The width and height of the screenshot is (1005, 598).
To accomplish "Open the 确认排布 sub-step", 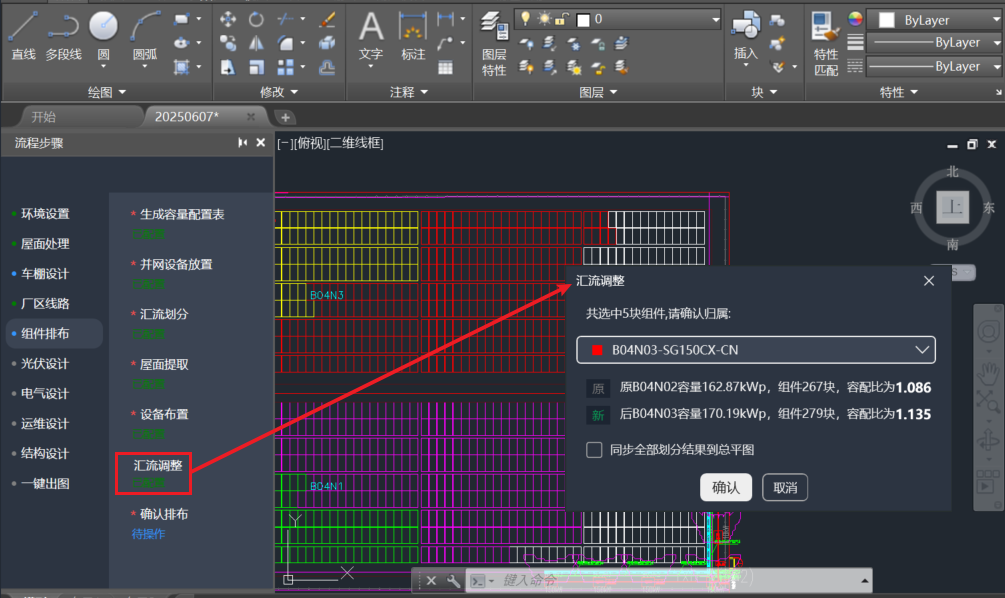I will coord(164,514).
